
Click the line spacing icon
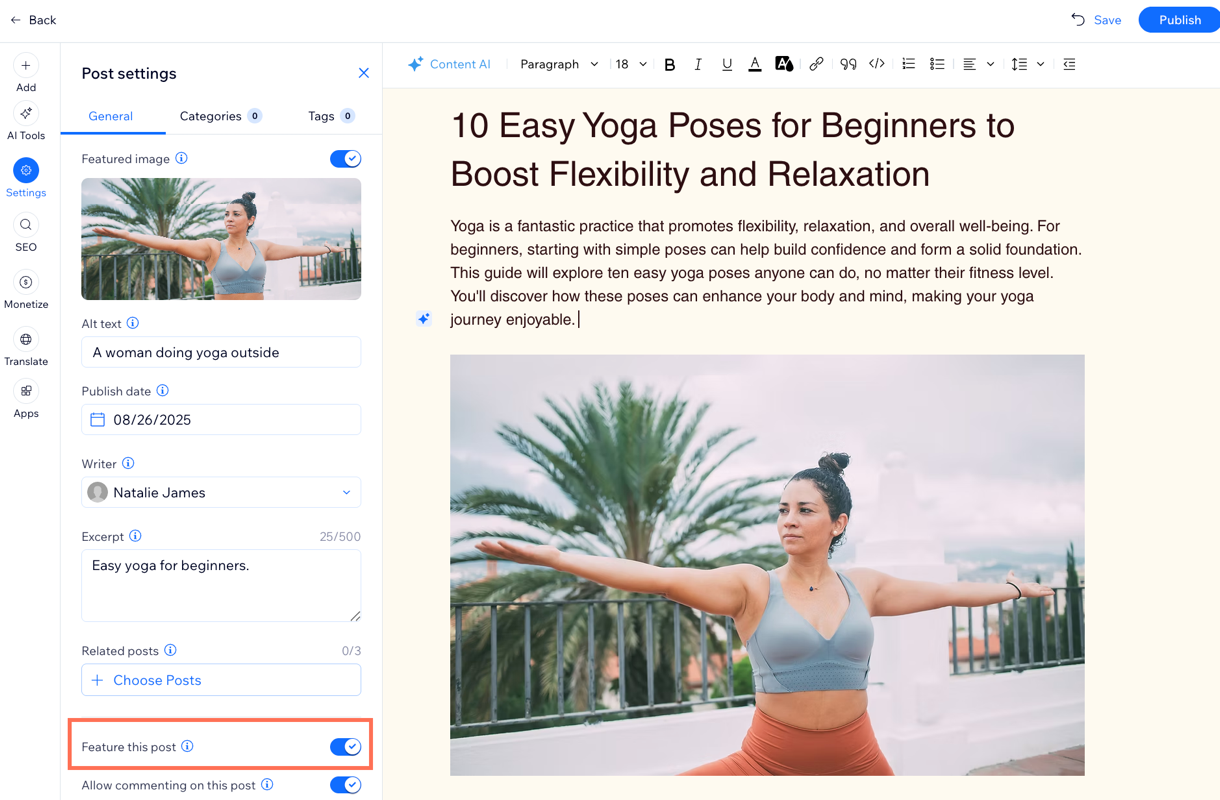[1019, 64]
